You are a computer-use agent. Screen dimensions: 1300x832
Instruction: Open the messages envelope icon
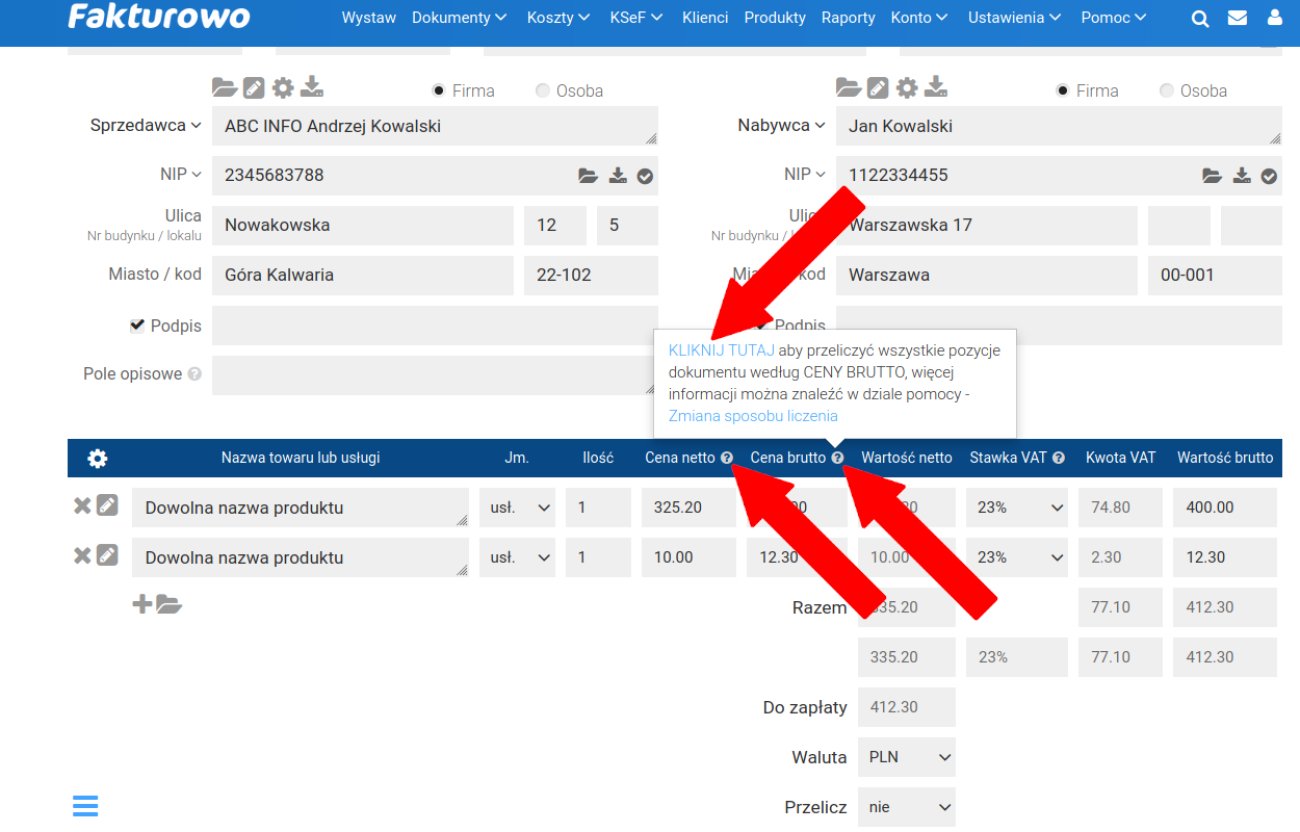(x=1237, y=18)
